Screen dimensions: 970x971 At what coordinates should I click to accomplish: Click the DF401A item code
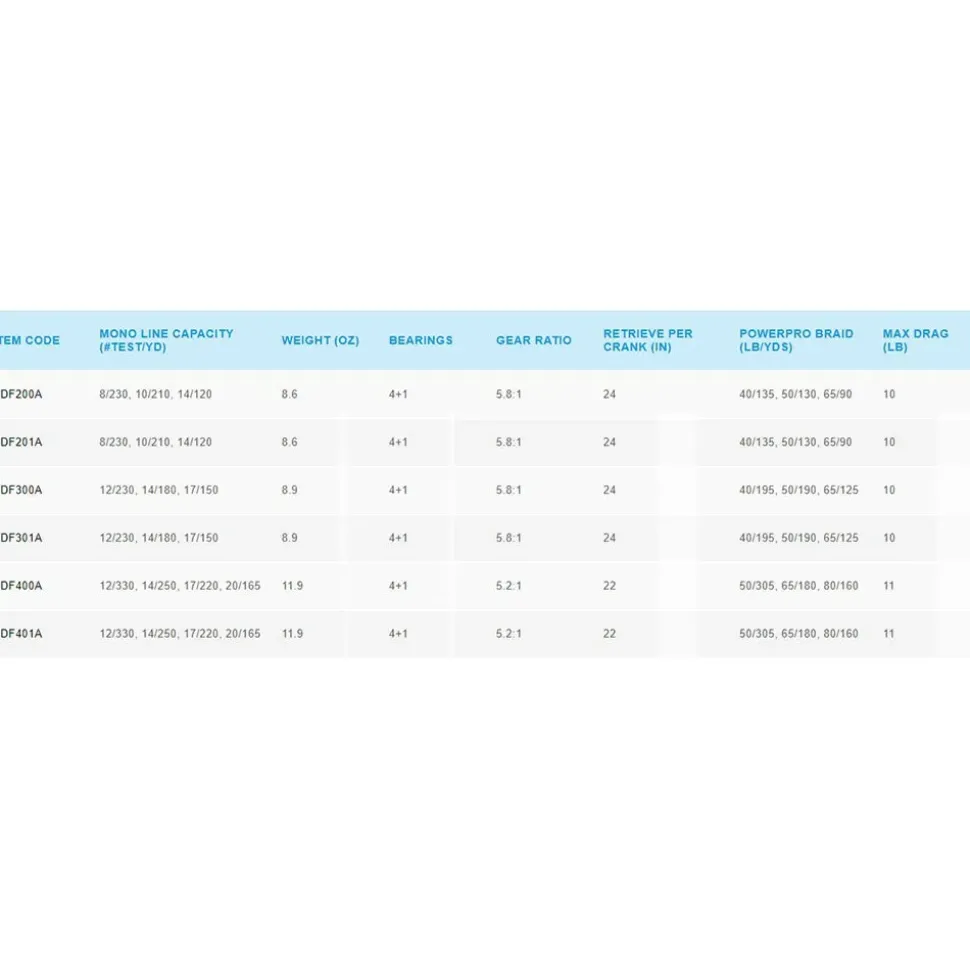[21, 634]
